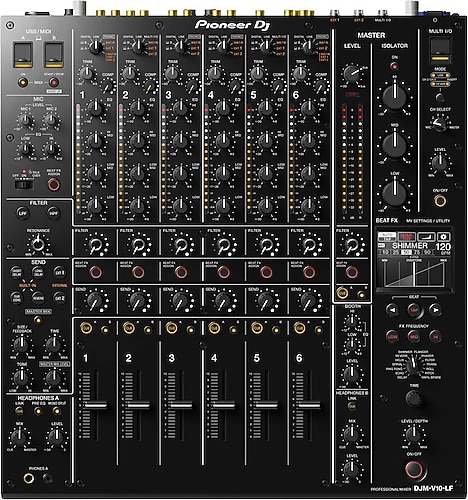Turn the channel 2 Trim knob
Image resolution: width=468 pixels, height=500 pixels.
point(129,73)
